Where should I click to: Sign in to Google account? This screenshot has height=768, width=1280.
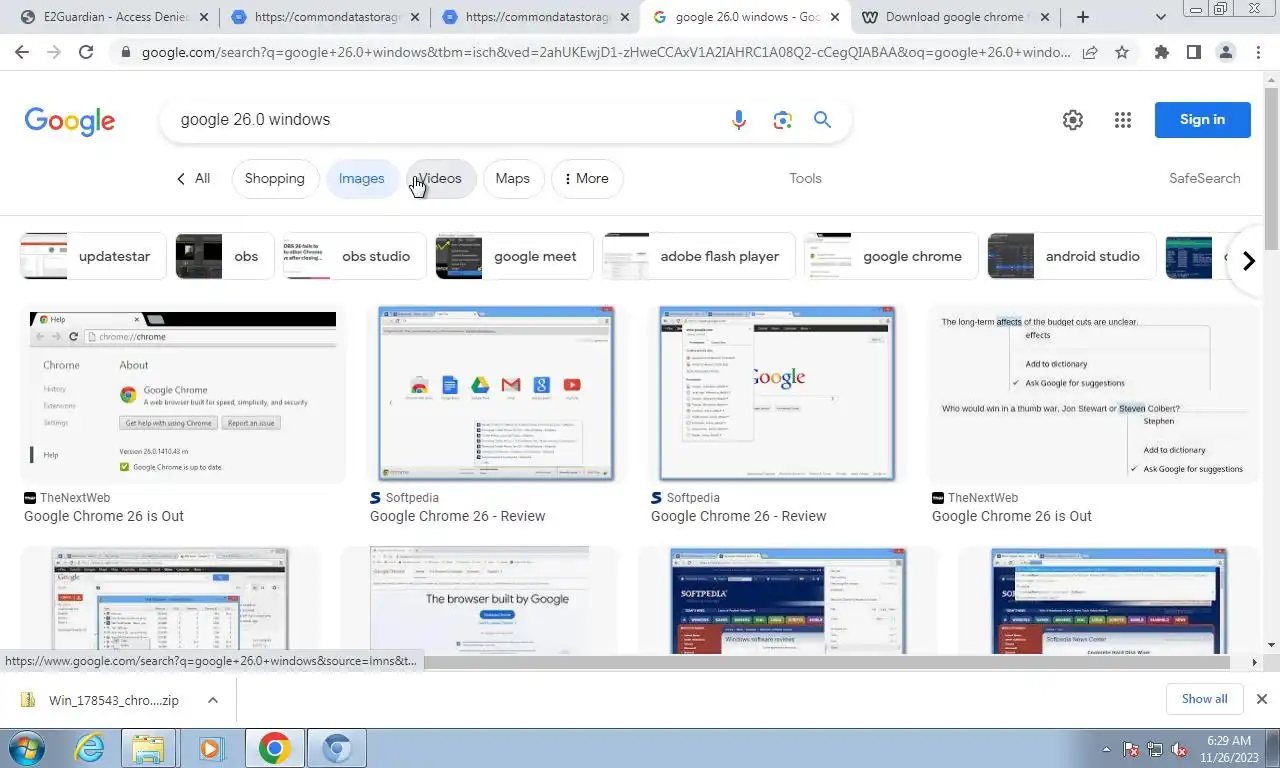coord(1202,120)
